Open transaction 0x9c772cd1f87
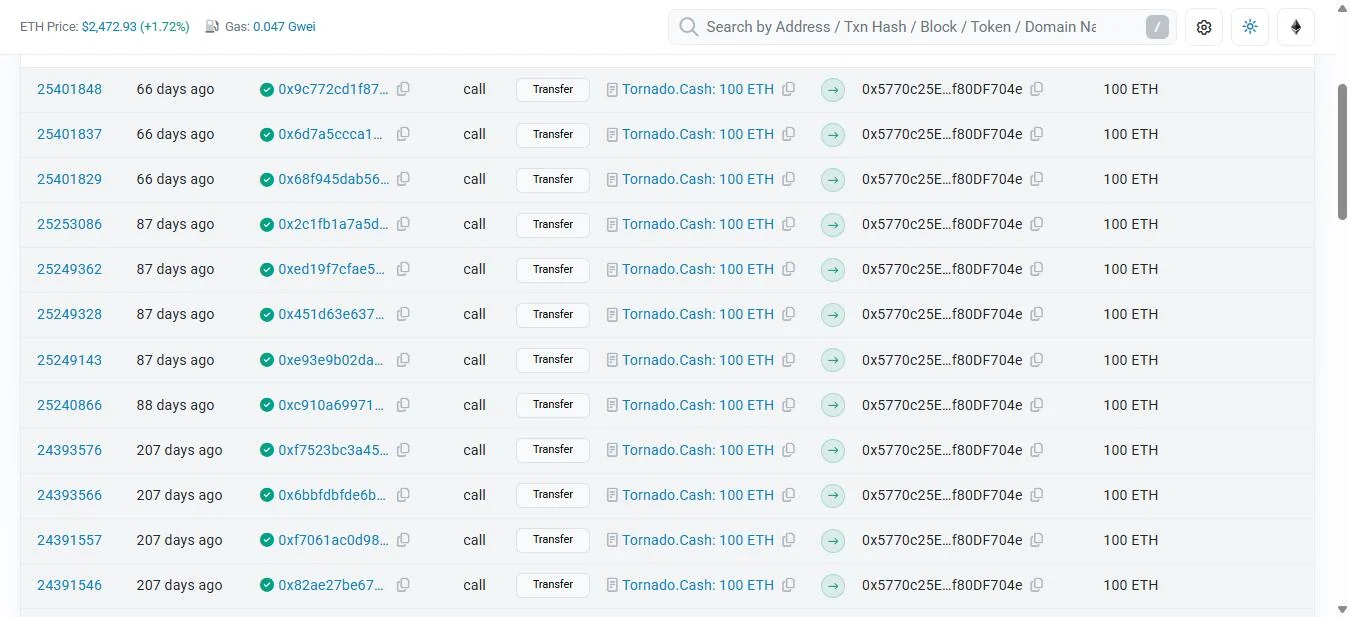 pos(333,89)
